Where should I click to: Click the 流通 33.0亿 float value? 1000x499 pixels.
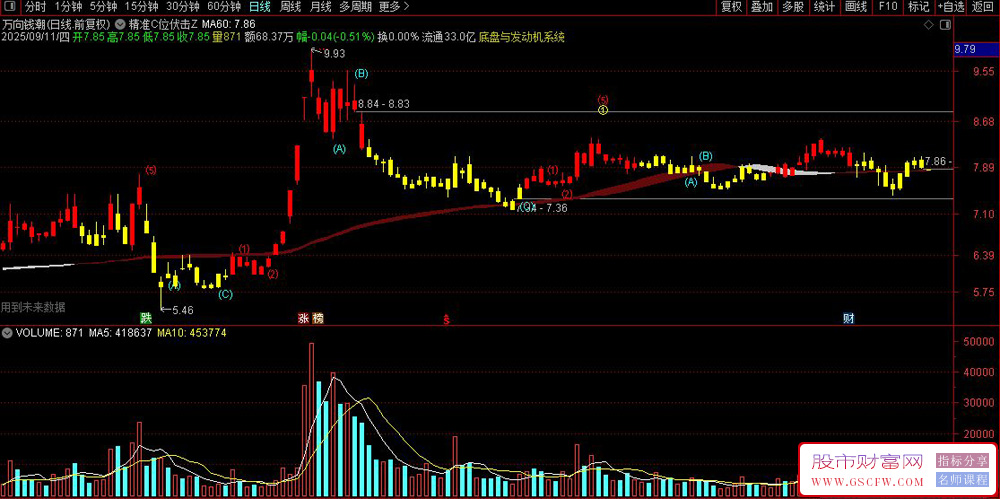click(449, 37)
